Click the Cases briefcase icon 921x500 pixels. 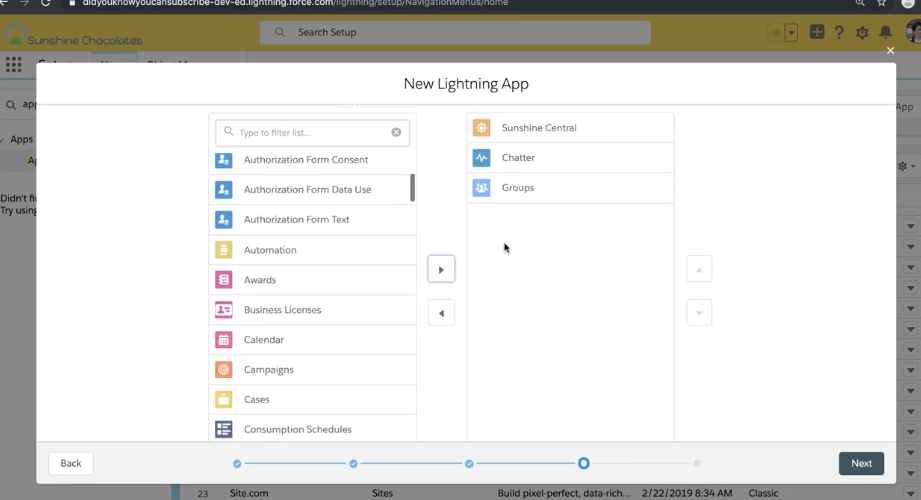click(x=223, y=400)
